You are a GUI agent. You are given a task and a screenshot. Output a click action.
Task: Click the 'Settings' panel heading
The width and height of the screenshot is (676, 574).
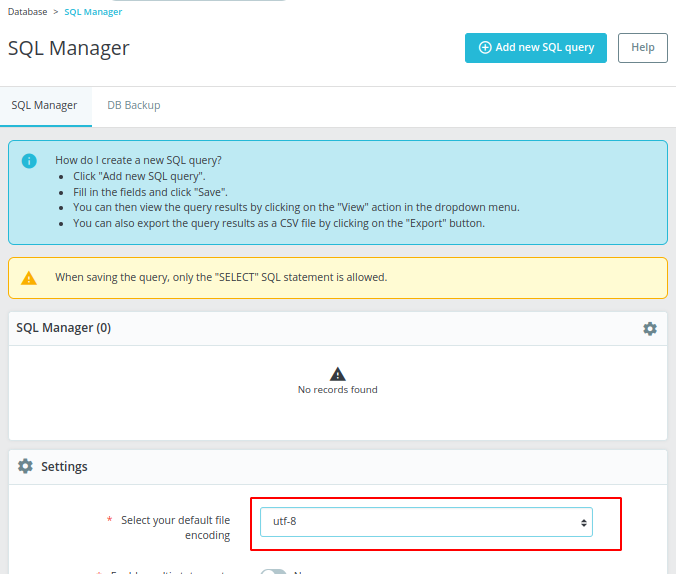coord(64,467)
